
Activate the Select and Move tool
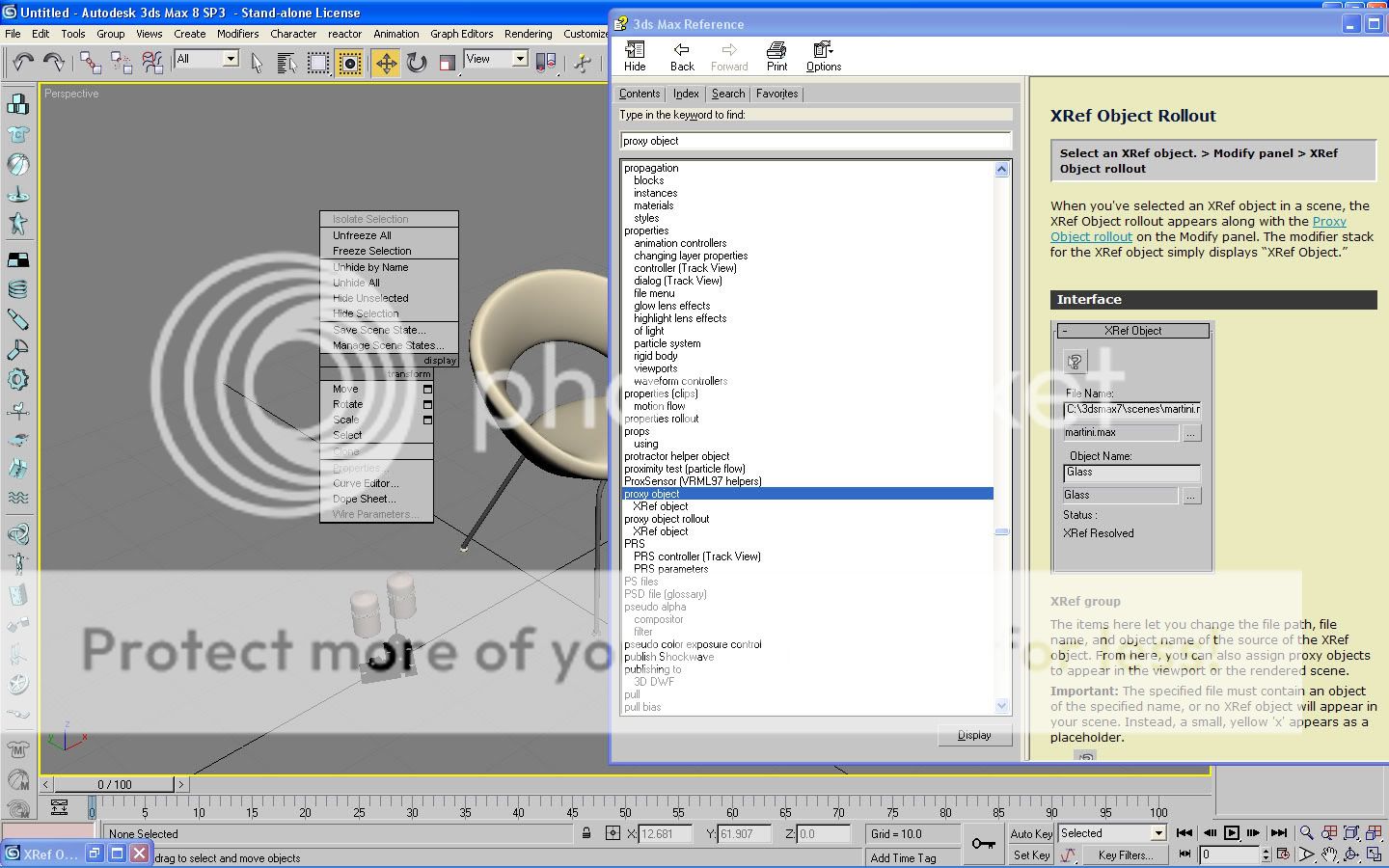click(386, 63)
